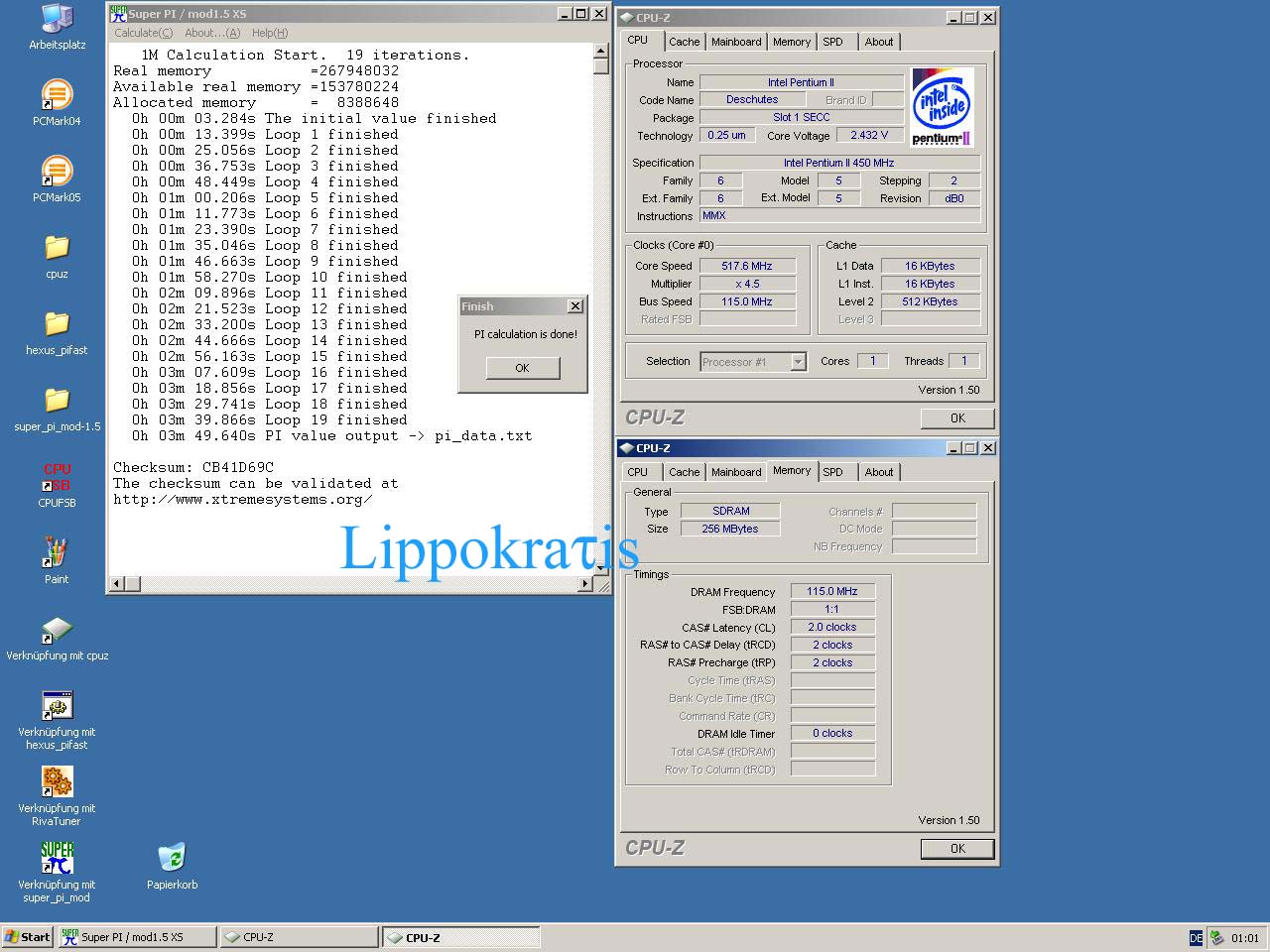Click Super PI vertical scrollbar down arrow
The image size is (1270, 952).
(601, 568)
